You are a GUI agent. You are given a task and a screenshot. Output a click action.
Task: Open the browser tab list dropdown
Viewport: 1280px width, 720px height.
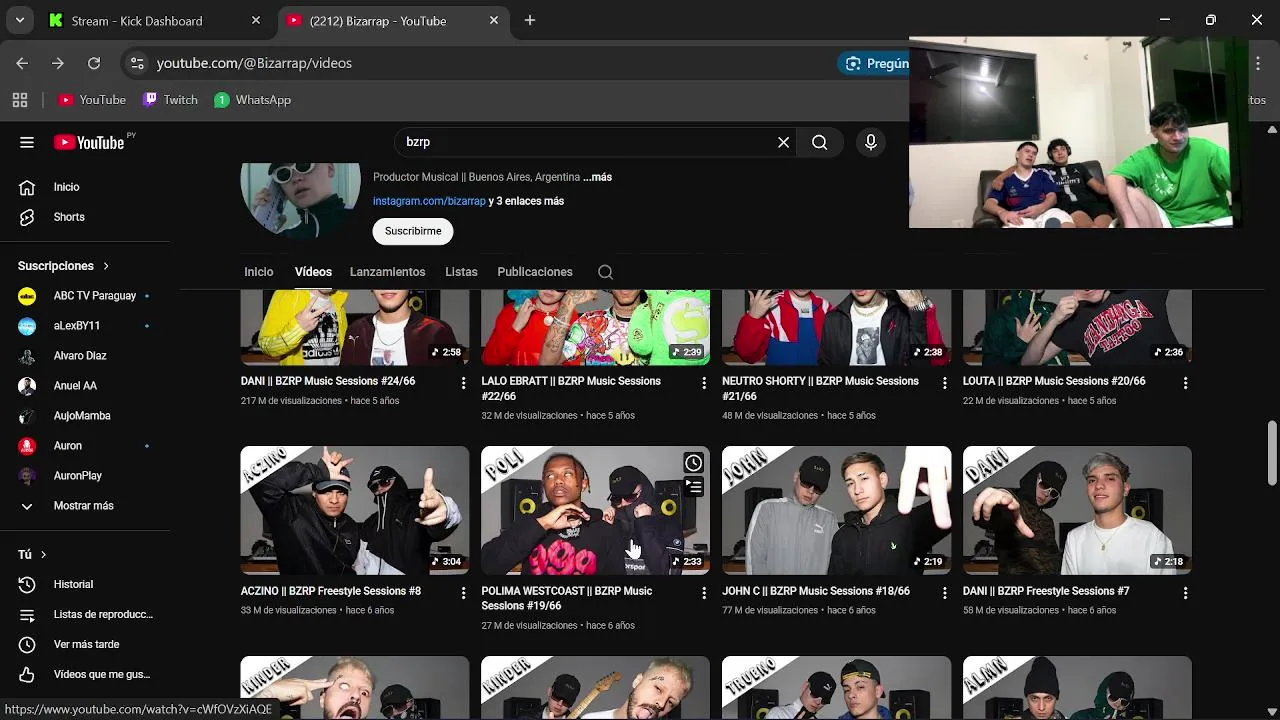pos(19,20)
